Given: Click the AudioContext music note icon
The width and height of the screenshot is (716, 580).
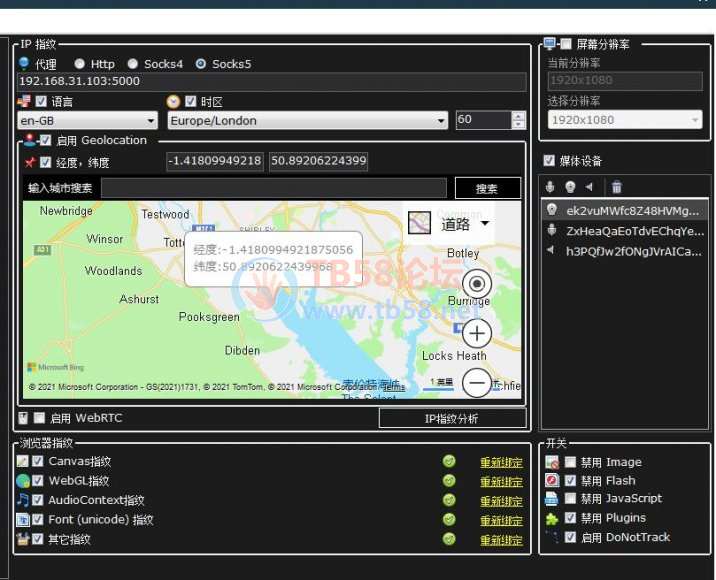Looking at the screenshot, I should (x=22, y=500).
